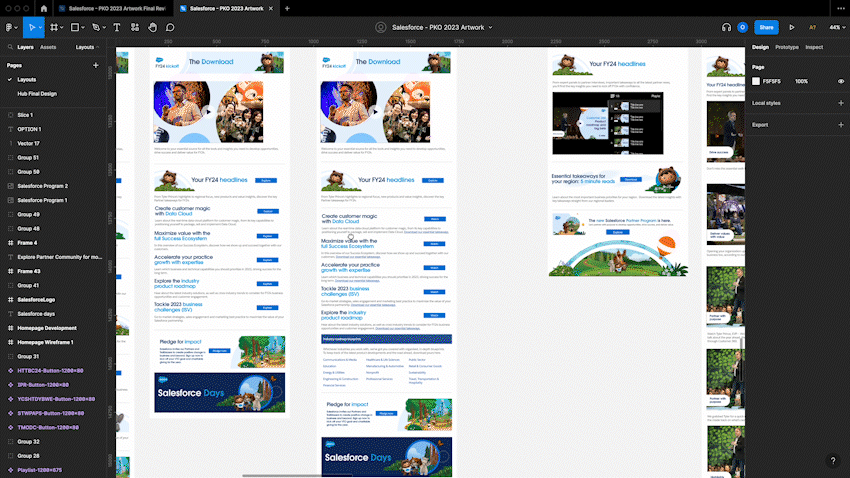Click the blue user avatar

tap(743, 27)
